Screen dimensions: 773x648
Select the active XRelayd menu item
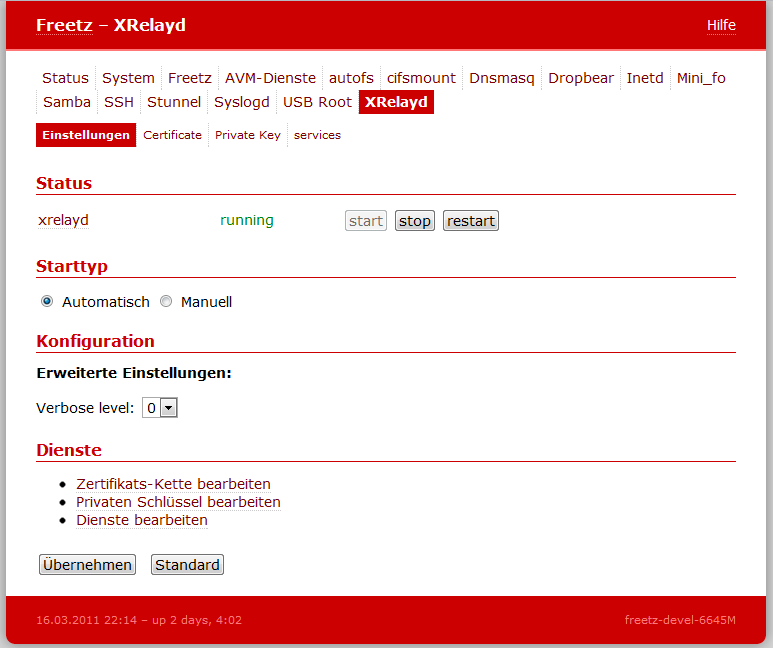click(x=396, y=102)
